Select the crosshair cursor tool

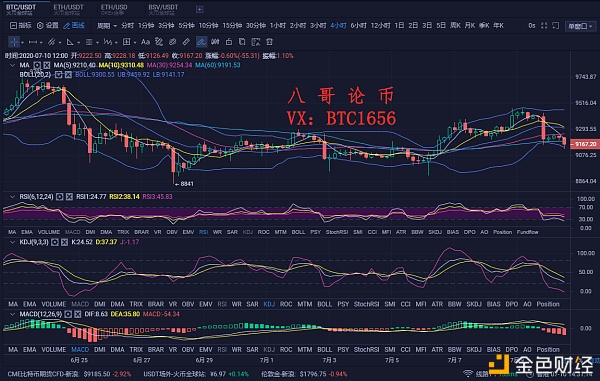14,42
